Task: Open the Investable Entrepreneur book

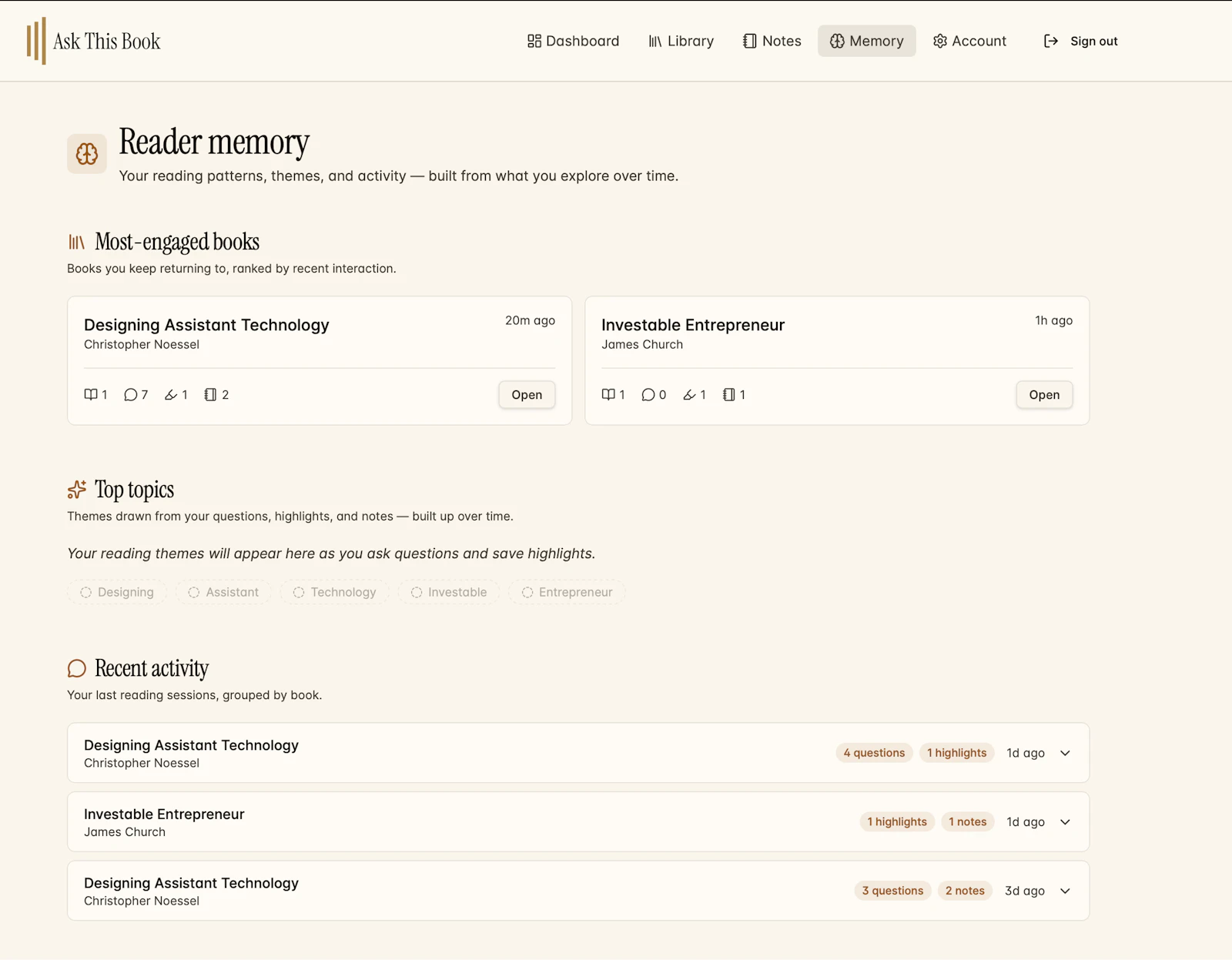Action: click(x=1044, y=395)
